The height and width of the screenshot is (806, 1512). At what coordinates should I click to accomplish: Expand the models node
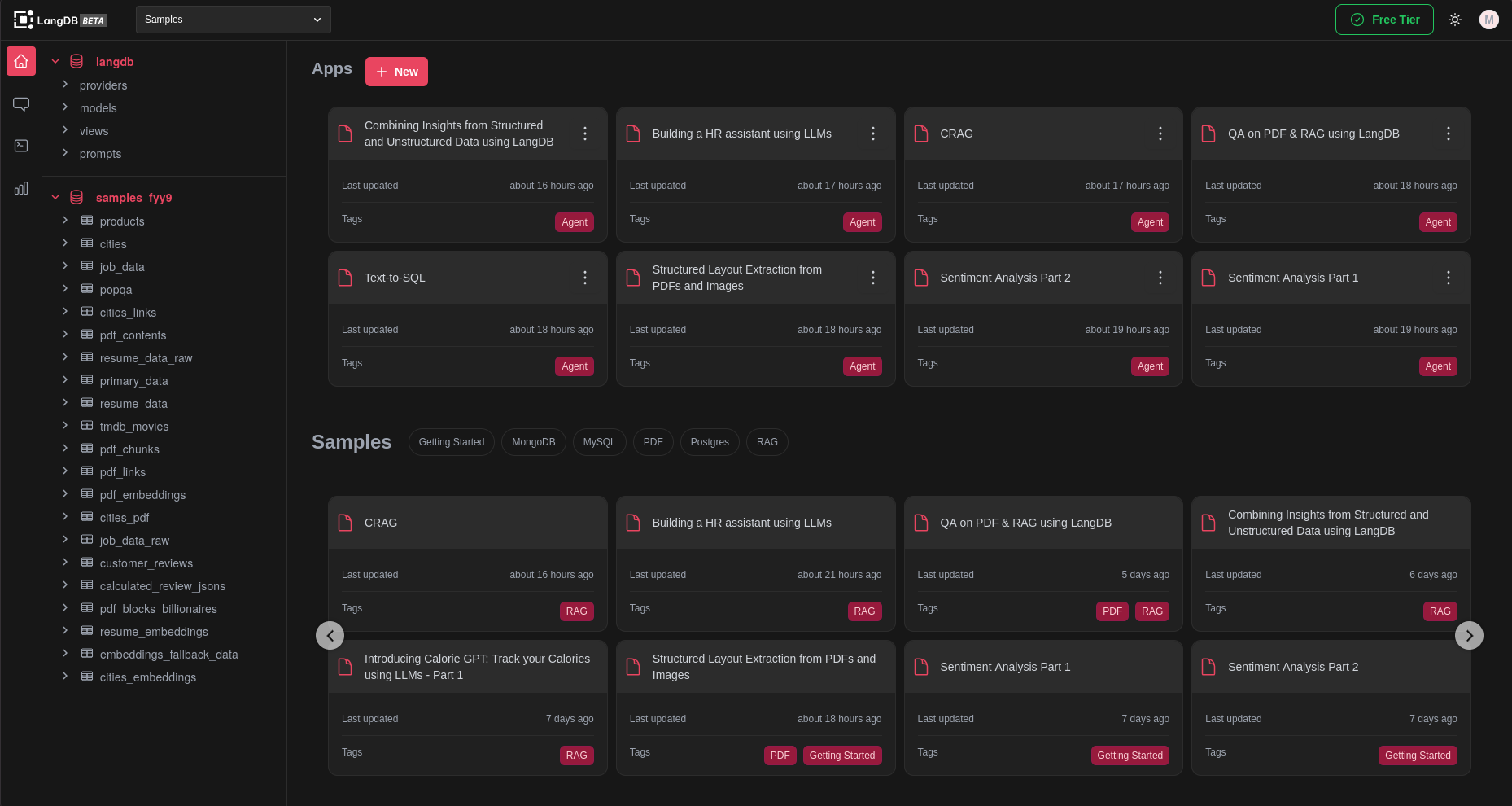[x=65, y=107]
